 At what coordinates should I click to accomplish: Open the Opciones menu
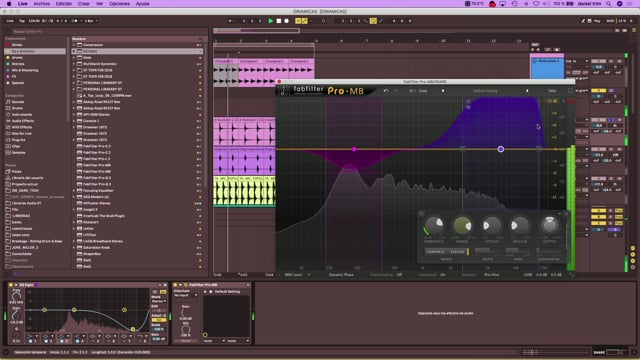tap(119, 4)
